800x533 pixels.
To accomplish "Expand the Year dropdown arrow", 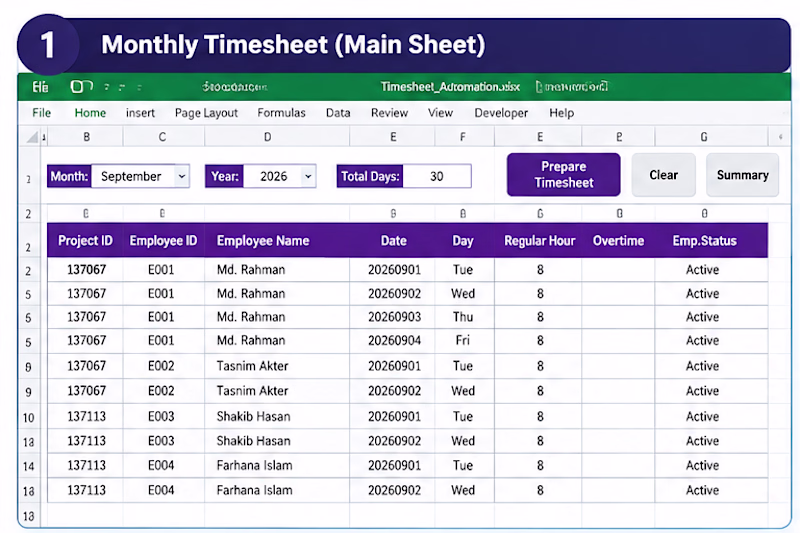I will [308, 176].
